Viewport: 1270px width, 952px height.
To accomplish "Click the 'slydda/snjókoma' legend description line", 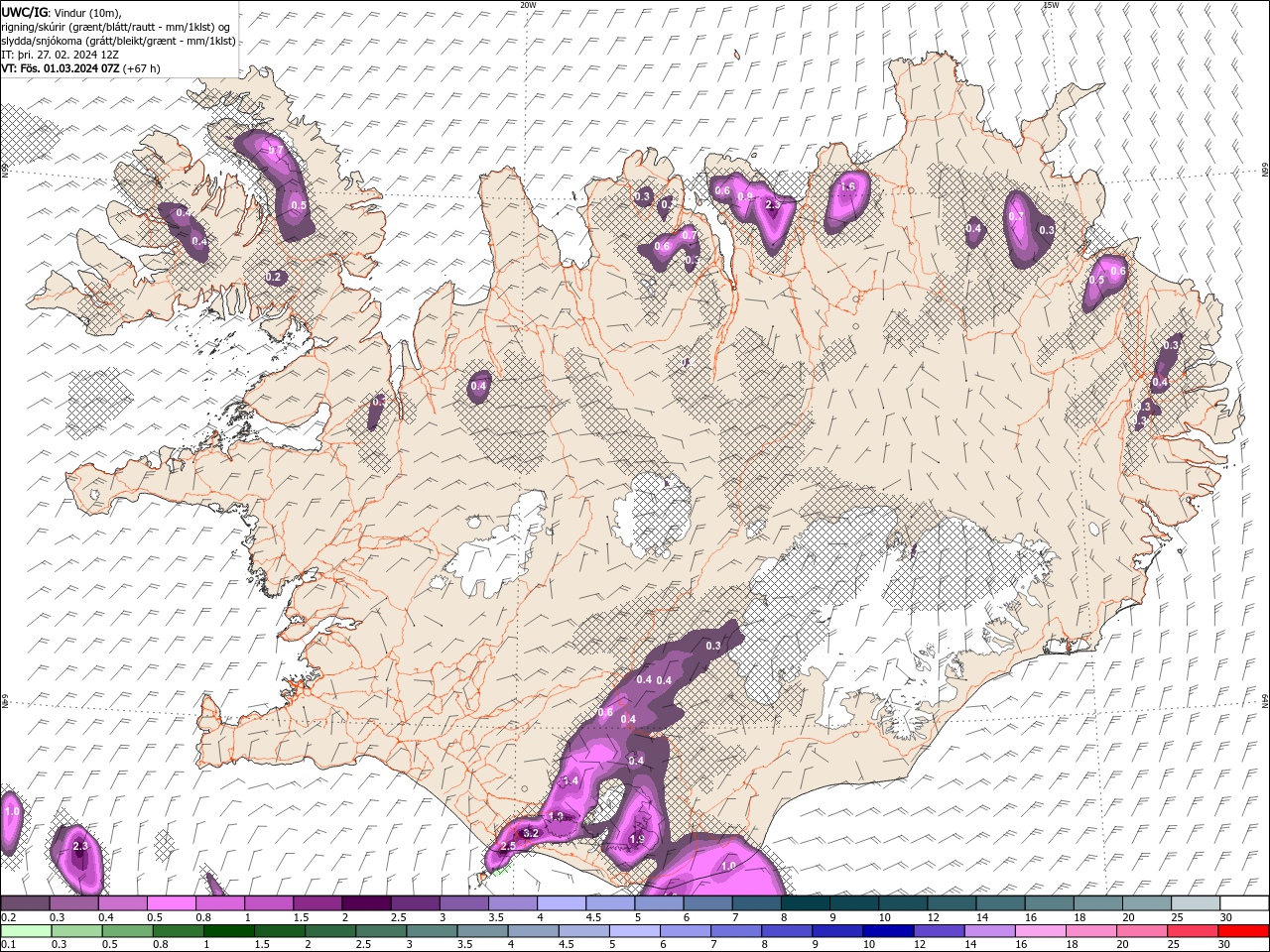I will (x=118, y=41).
